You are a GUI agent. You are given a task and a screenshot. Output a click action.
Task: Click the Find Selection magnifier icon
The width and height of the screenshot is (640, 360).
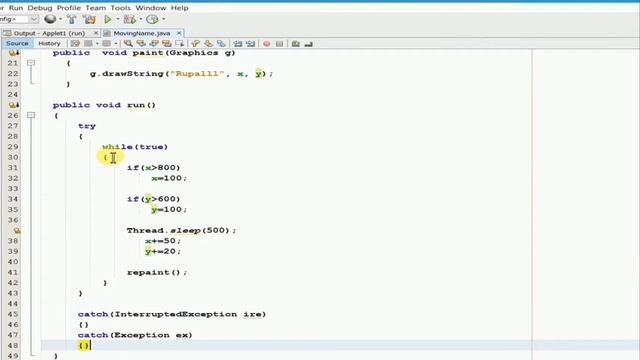coord(128,43)
